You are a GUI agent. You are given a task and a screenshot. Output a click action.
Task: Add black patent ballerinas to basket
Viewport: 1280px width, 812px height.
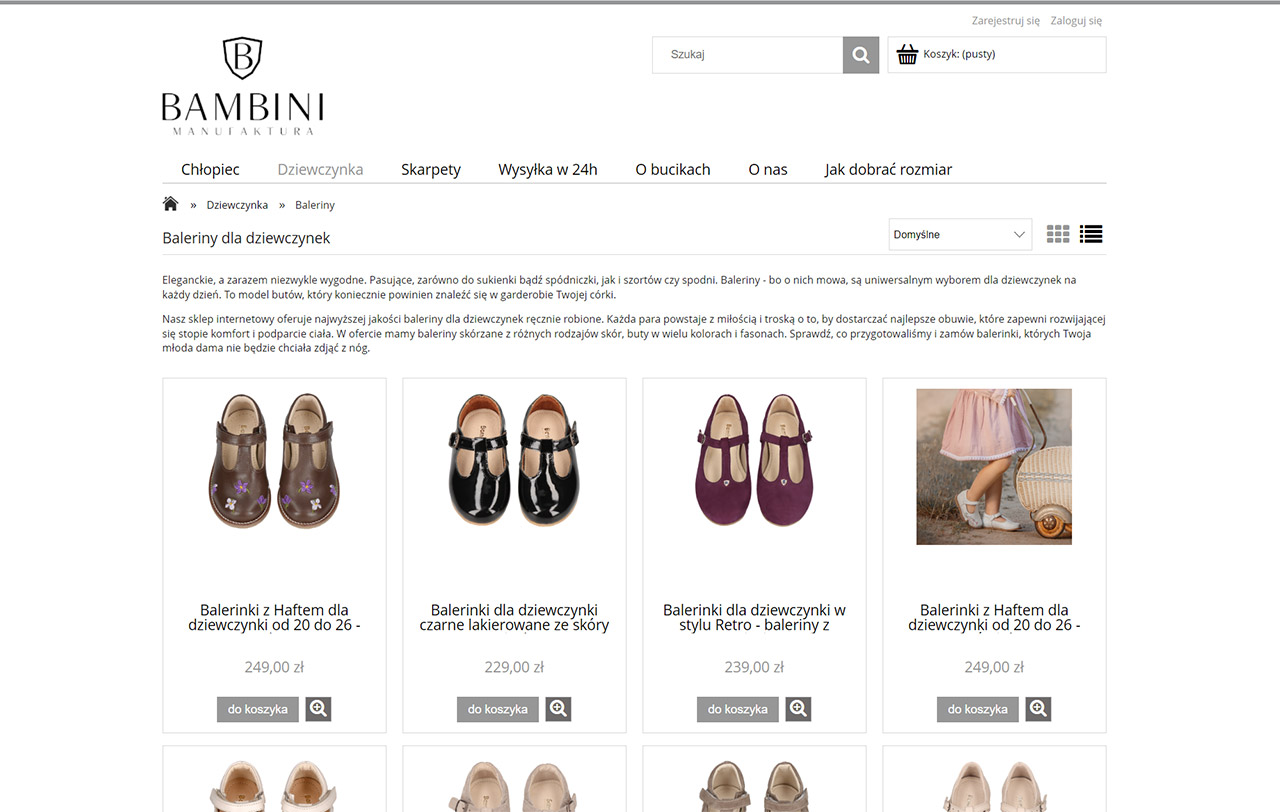pyautogui.click(x=498, y=709)
